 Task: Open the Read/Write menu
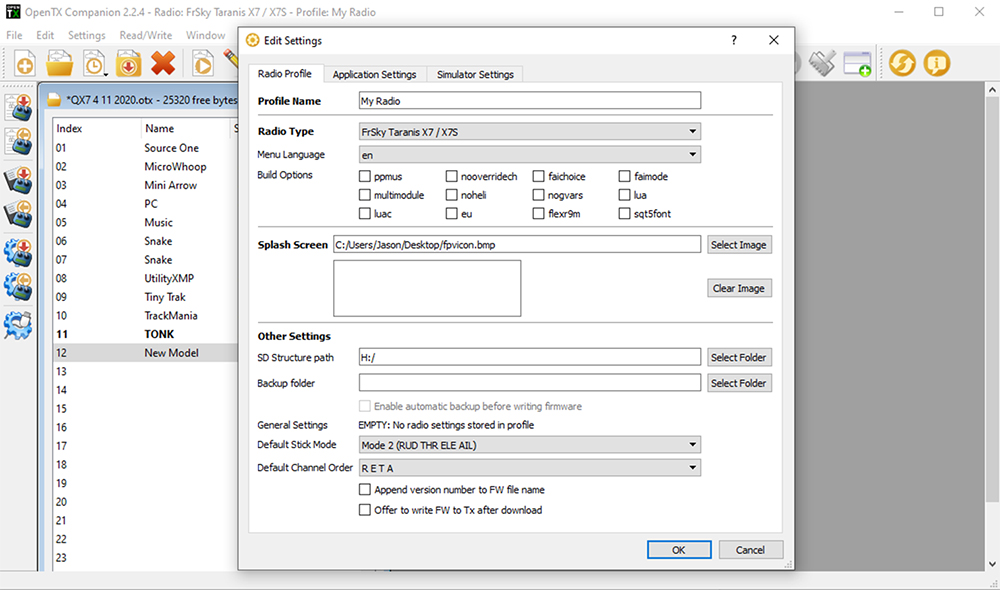point(145,35)
